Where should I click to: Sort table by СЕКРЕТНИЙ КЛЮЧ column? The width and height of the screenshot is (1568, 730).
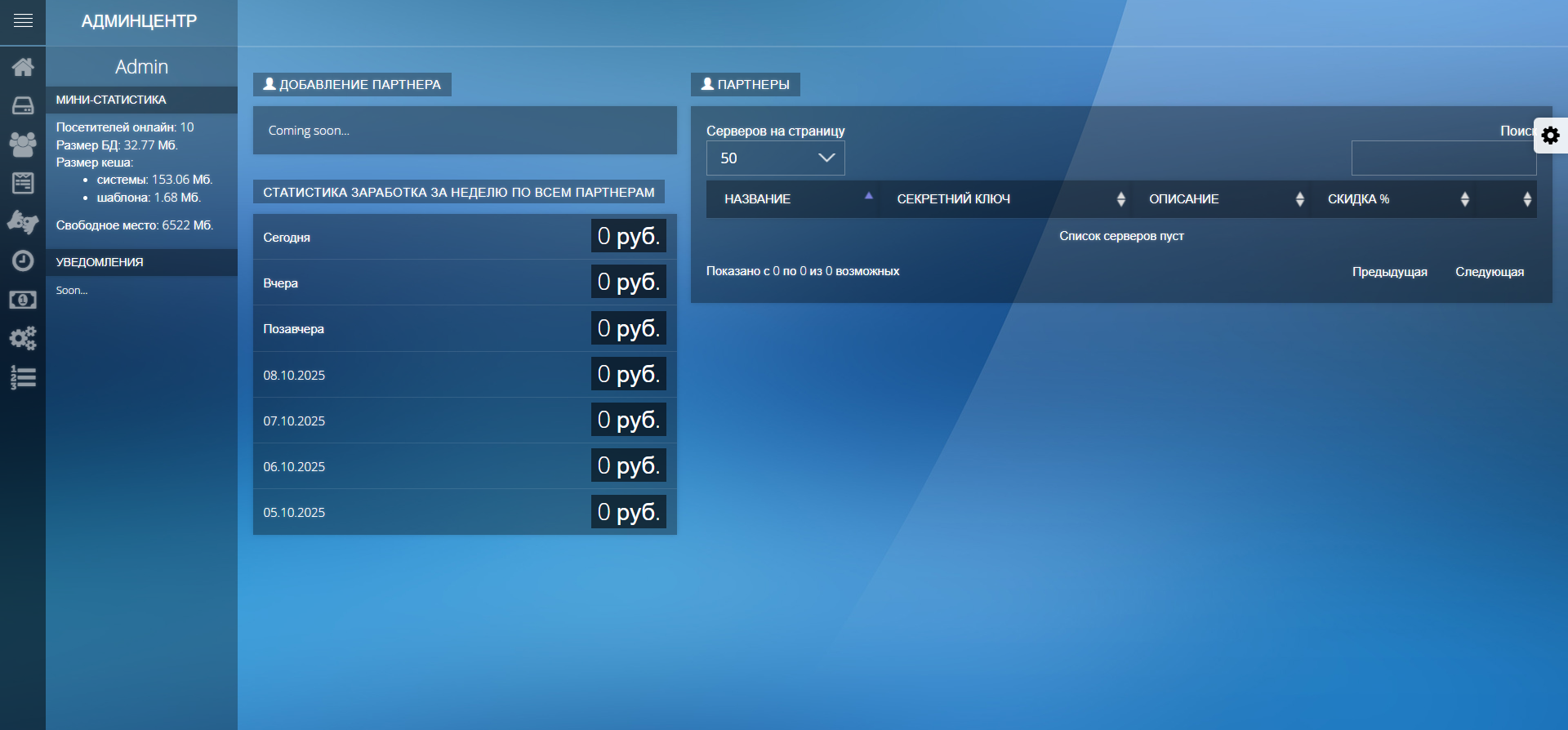pos(1006,199)
